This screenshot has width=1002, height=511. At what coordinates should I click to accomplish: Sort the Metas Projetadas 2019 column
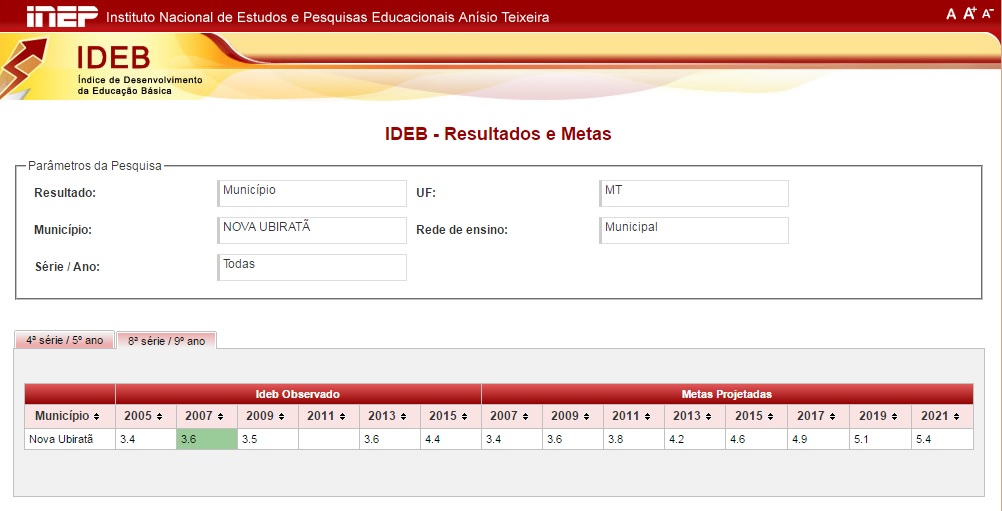point(894,417)
